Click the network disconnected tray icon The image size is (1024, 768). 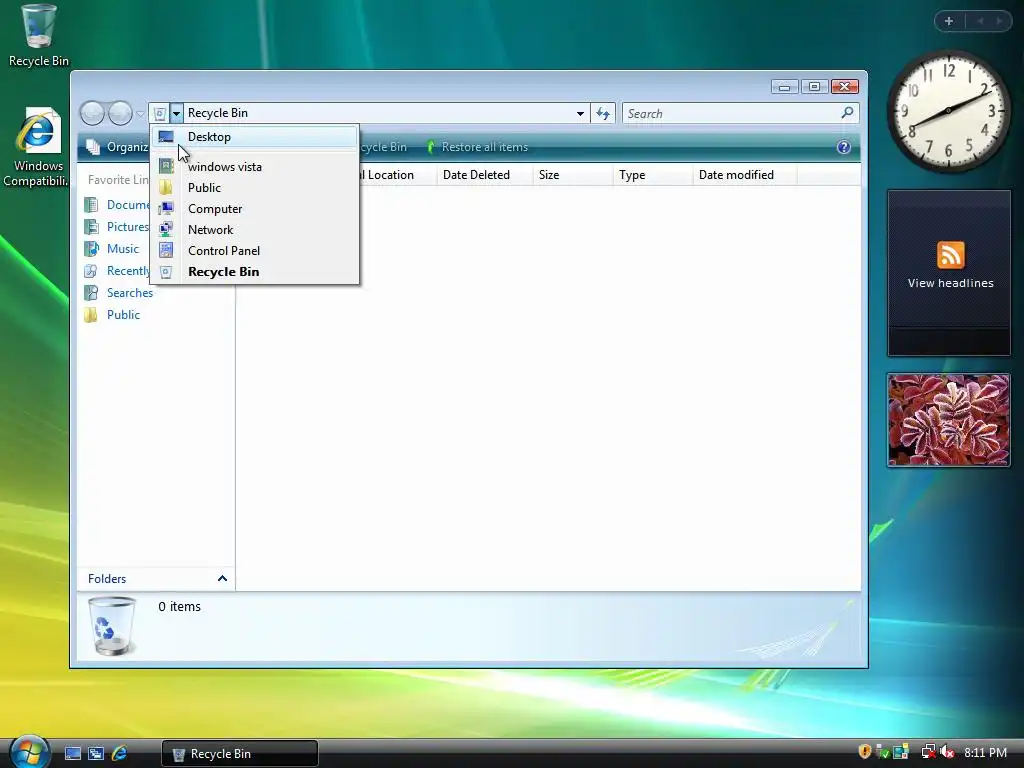click(928, 752)
